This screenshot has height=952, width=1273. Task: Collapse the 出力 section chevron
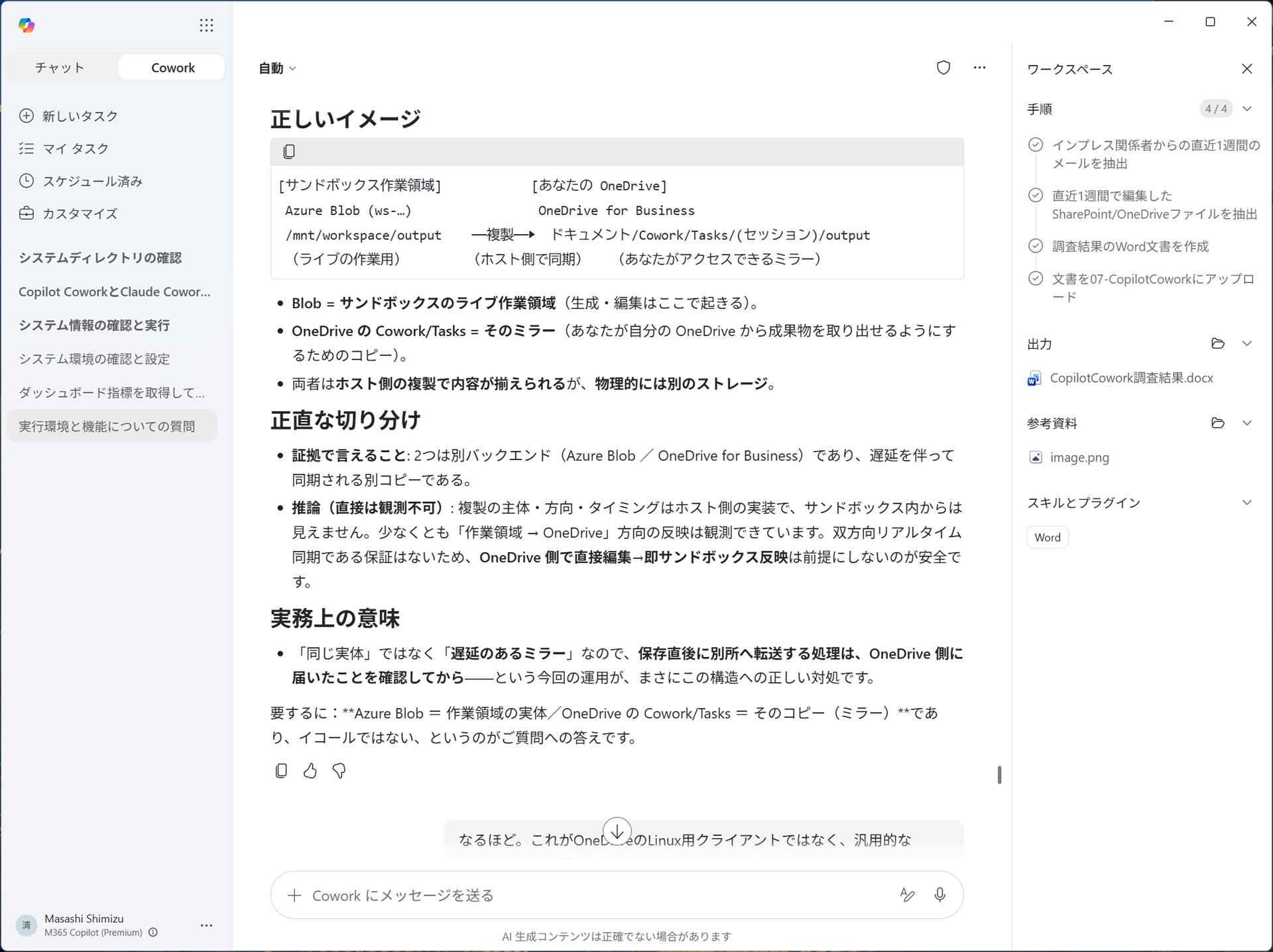pyautogui.click(x=1246, y=343)
